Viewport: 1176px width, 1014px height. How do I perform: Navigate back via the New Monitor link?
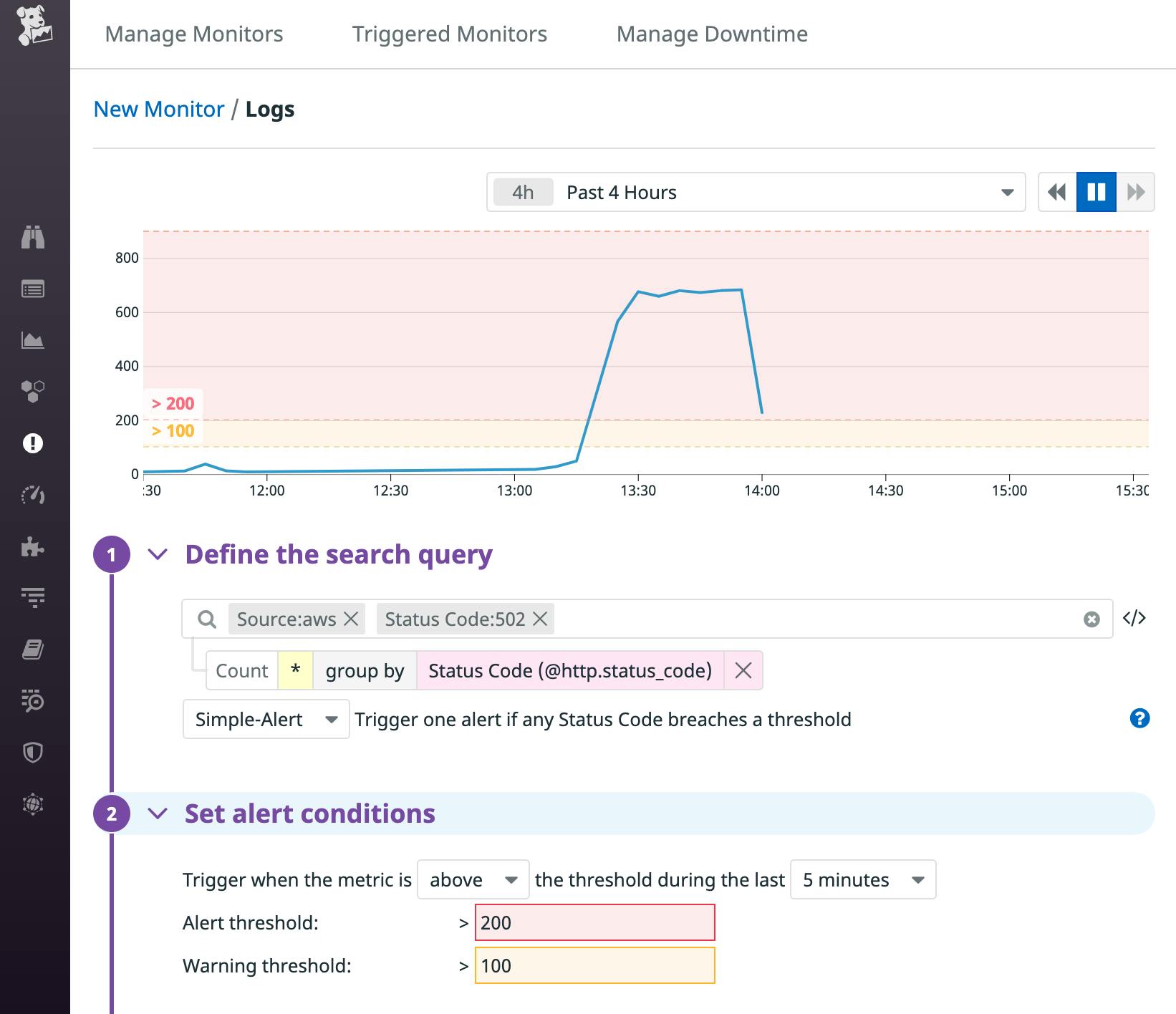pyautogui.click(x=159, y=109)
